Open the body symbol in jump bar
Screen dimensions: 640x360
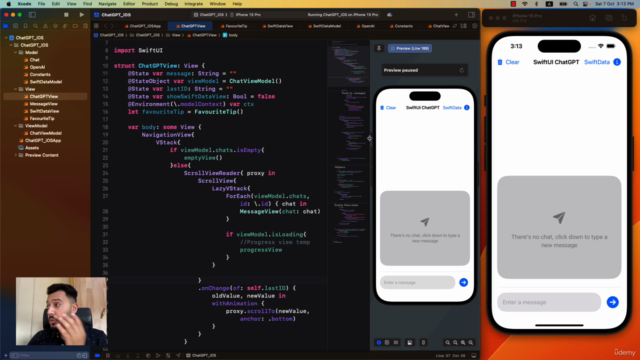(x=230, y=35)
